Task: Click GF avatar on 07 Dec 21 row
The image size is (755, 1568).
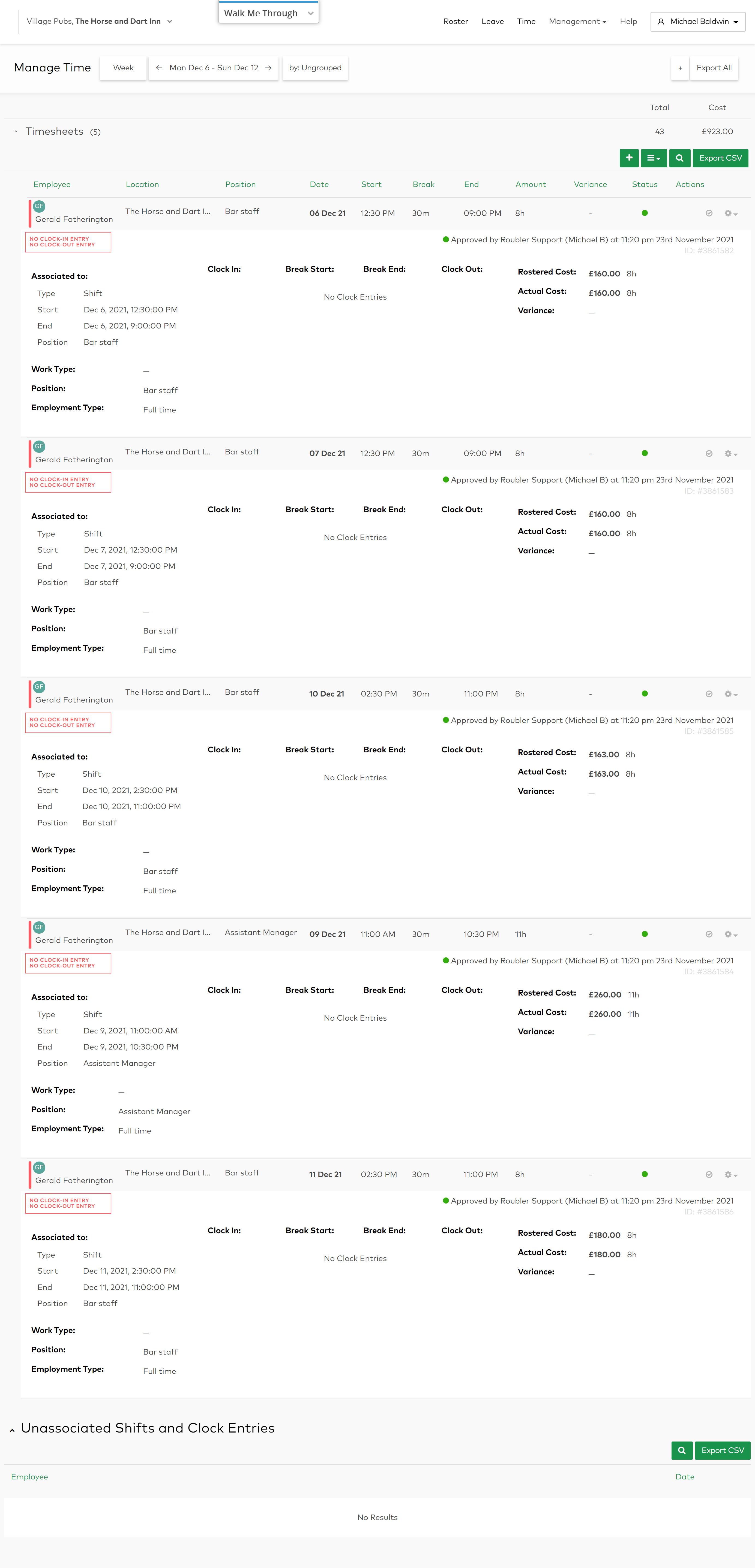Action: pos(39,447)
